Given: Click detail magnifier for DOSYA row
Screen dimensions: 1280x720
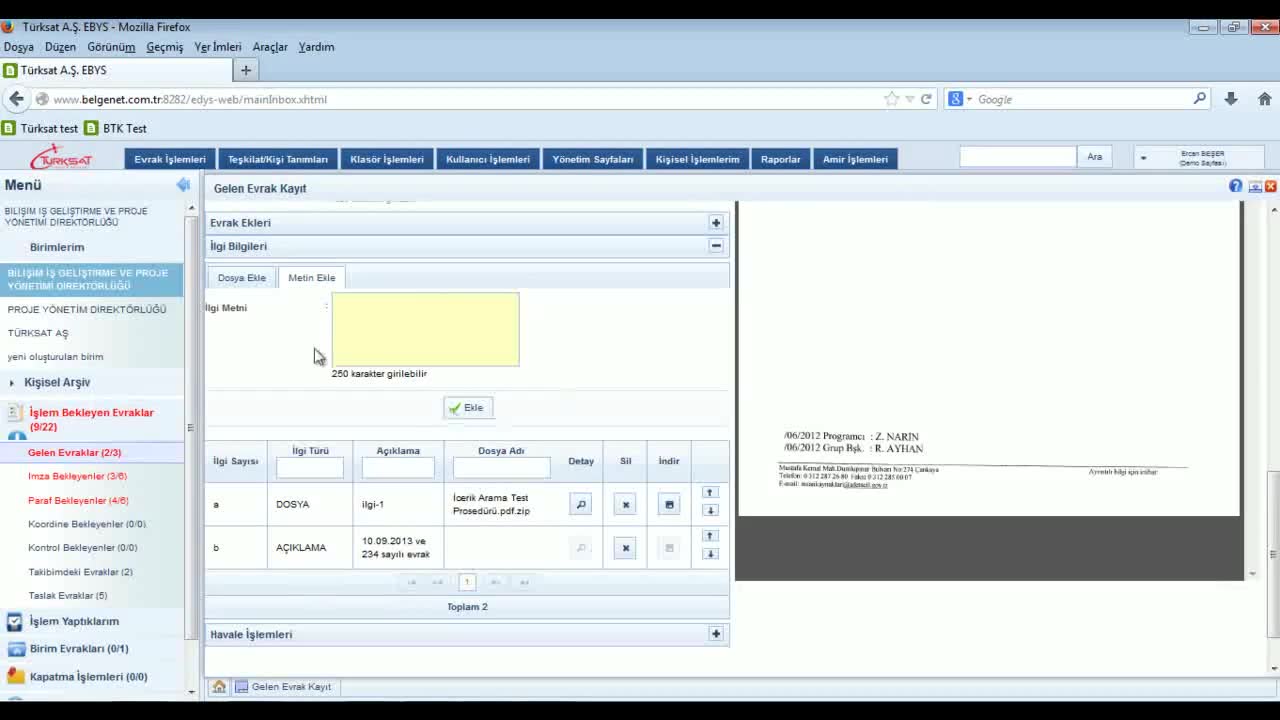Looking at the screenshot, I should coord(580,505).
